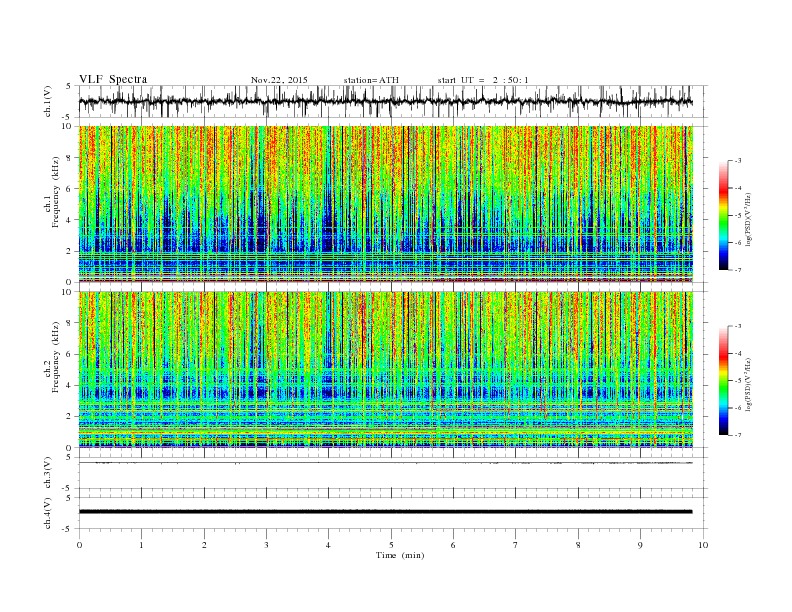Viewport: 792px width, 612px height.
Task: Click the '-3' tick on ch.1 colorbar
Action: click(x=738, y=161)
